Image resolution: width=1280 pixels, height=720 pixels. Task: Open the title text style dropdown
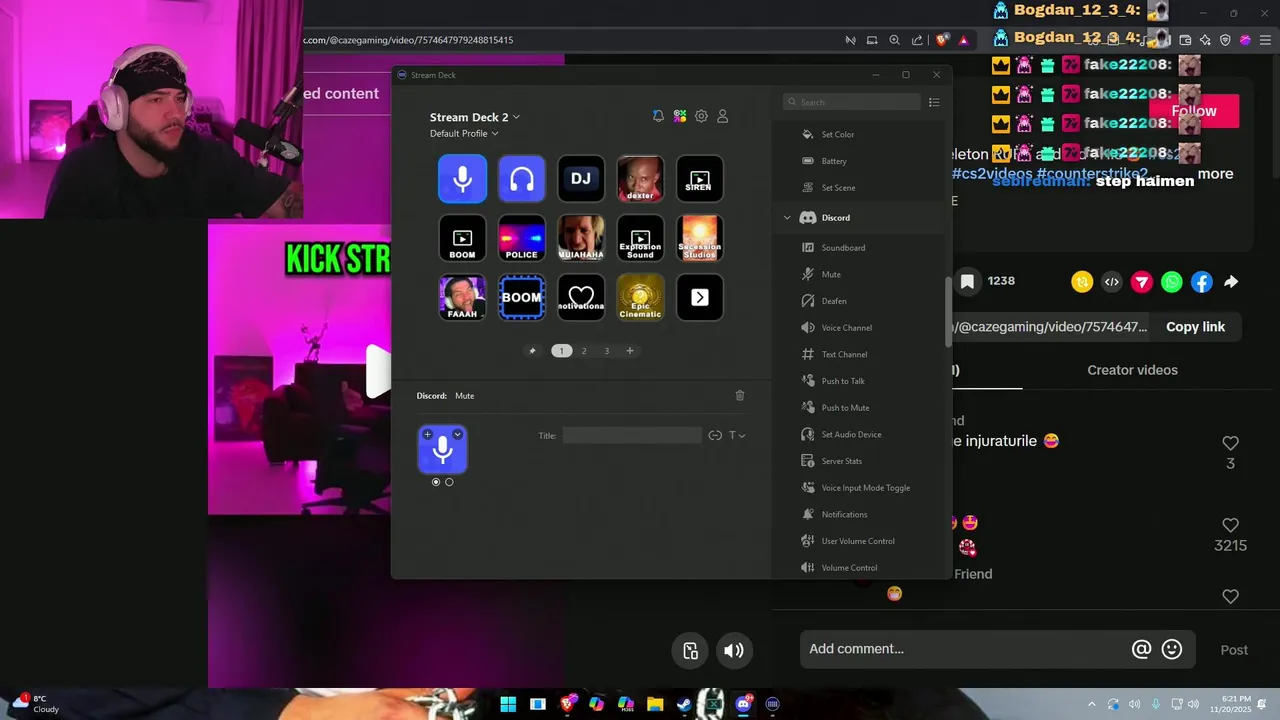737,435
